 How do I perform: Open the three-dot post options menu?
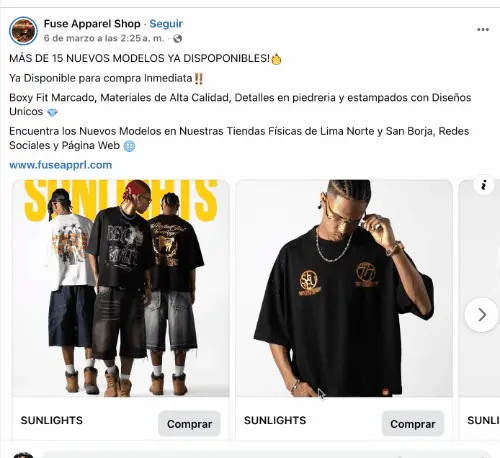click(483, 30)
